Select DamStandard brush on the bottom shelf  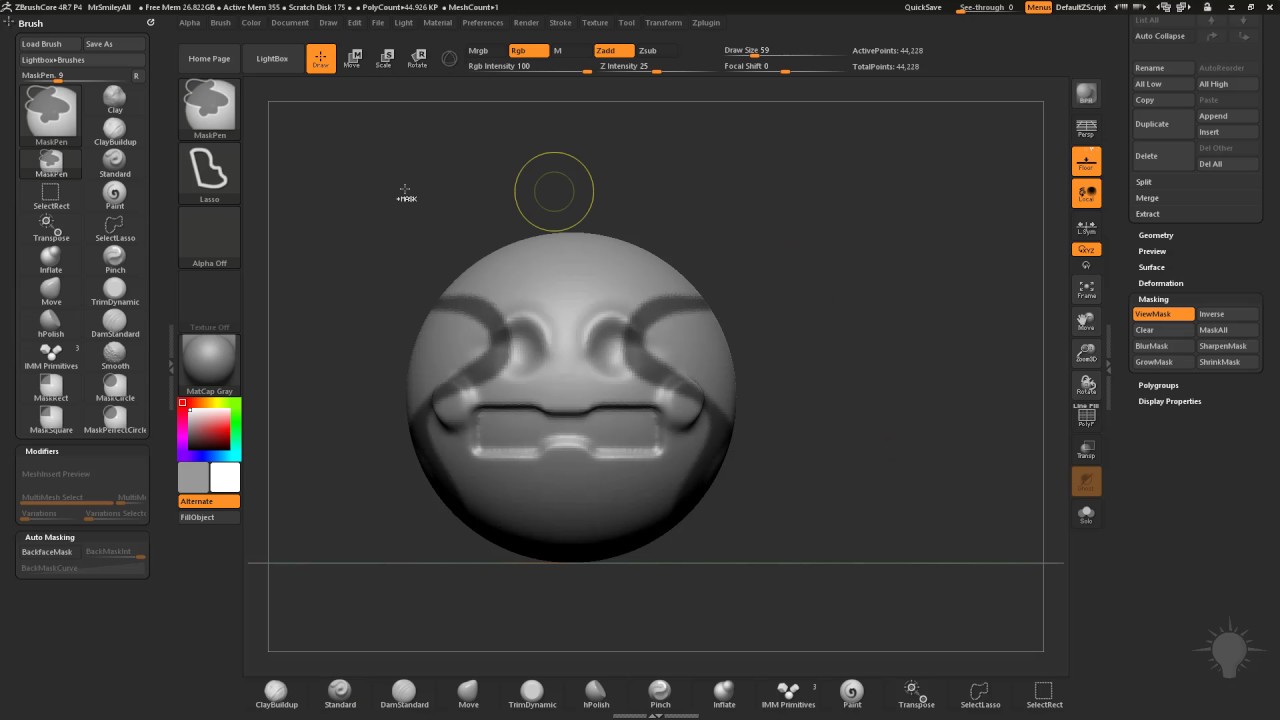click(404, 694)
